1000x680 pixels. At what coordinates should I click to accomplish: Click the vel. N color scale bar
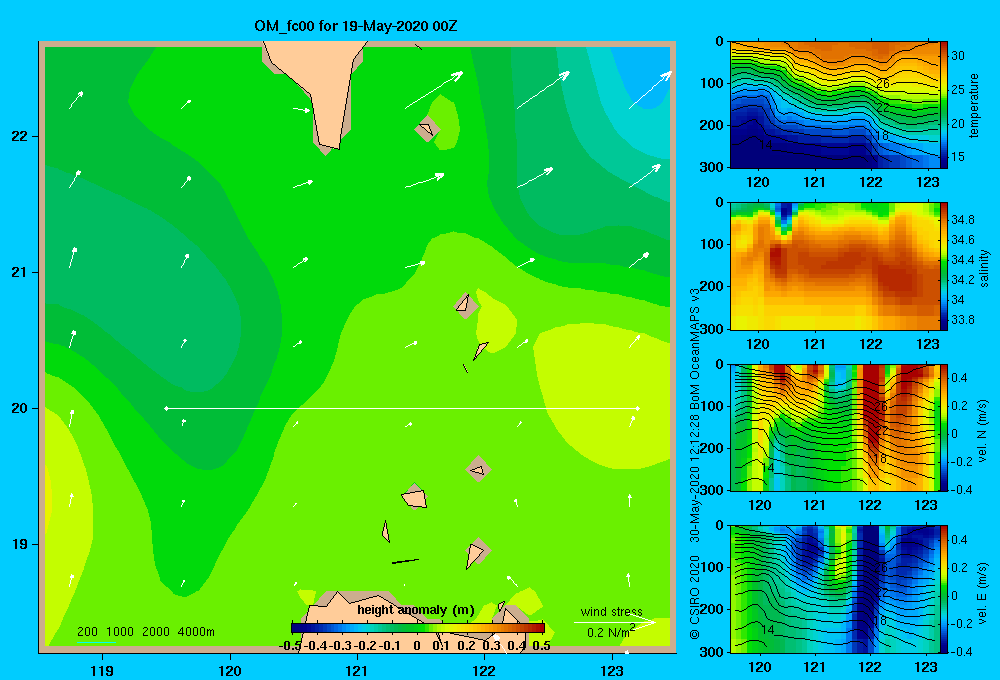[944, 427]
